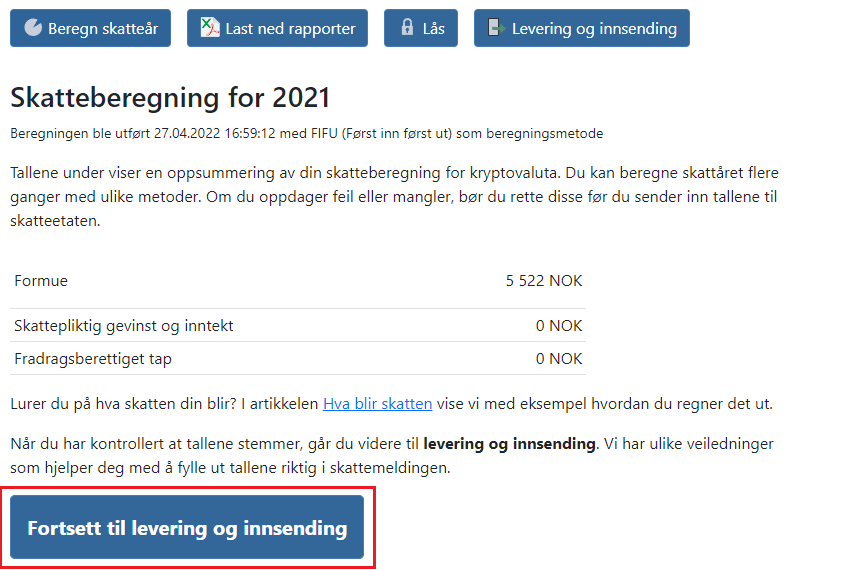846x570 pixels.
Task: Click the export arrow icon on Levering og innsending
Action: [496, 27]
